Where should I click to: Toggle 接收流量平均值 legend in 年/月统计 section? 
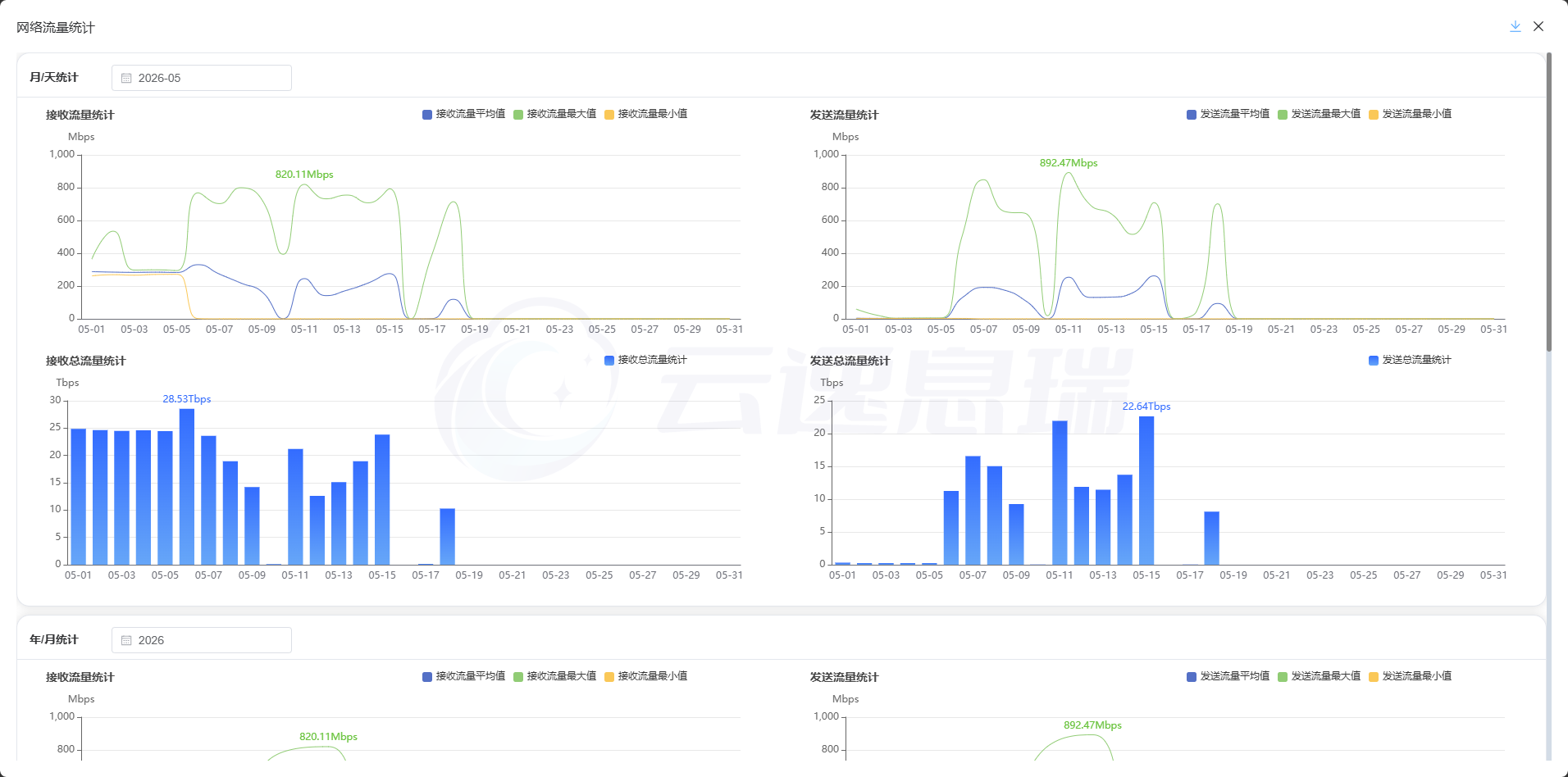pos(464,676)
